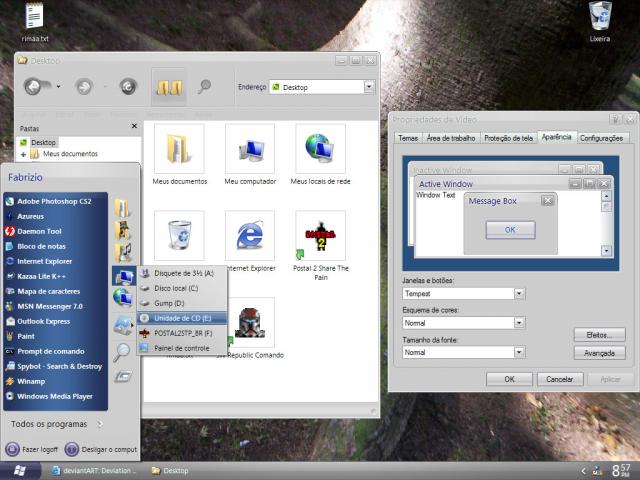Switch to Desktop taskbar button
Viewport: 640px width, 480px height.
pos(170,471)
